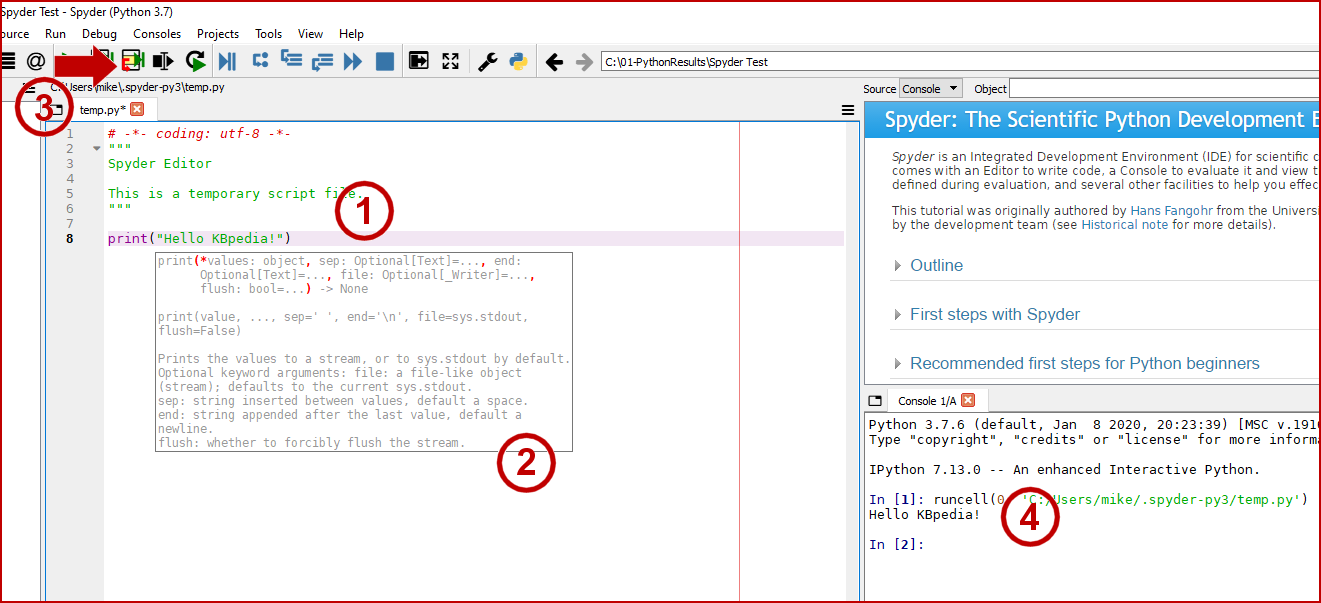1321x603 pixels.
Task: Click the "In [2]:" console prompt
Action: tap(897, 544)
